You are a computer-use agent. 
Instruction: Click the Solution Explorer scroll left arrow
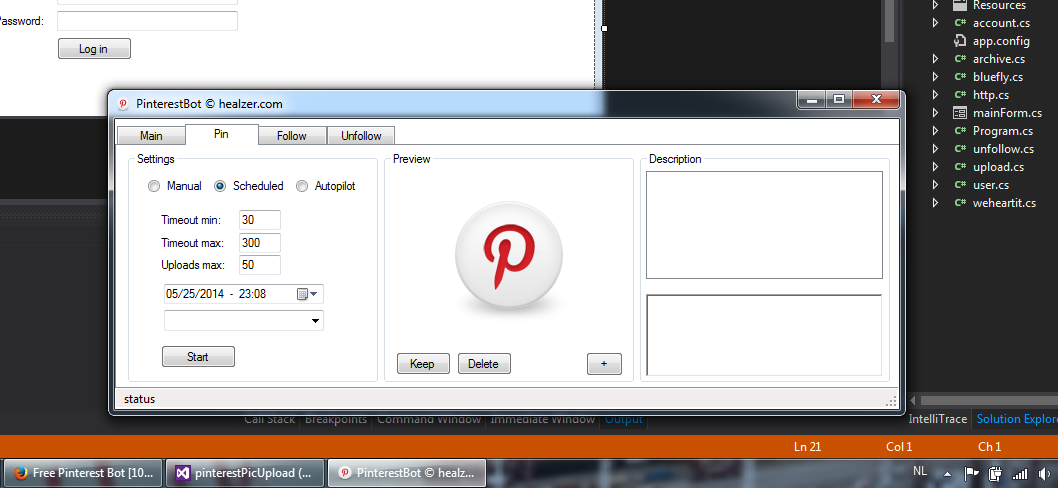tap(913, 401)
